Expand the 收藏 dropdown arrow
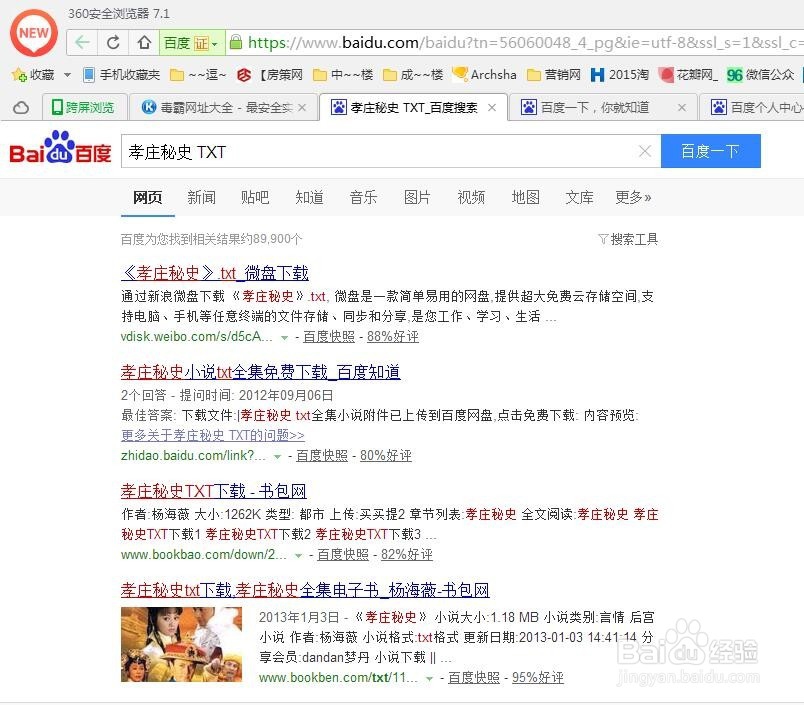Image resolution: width=804 pixels, height=705 pixels. pos(67,75)
